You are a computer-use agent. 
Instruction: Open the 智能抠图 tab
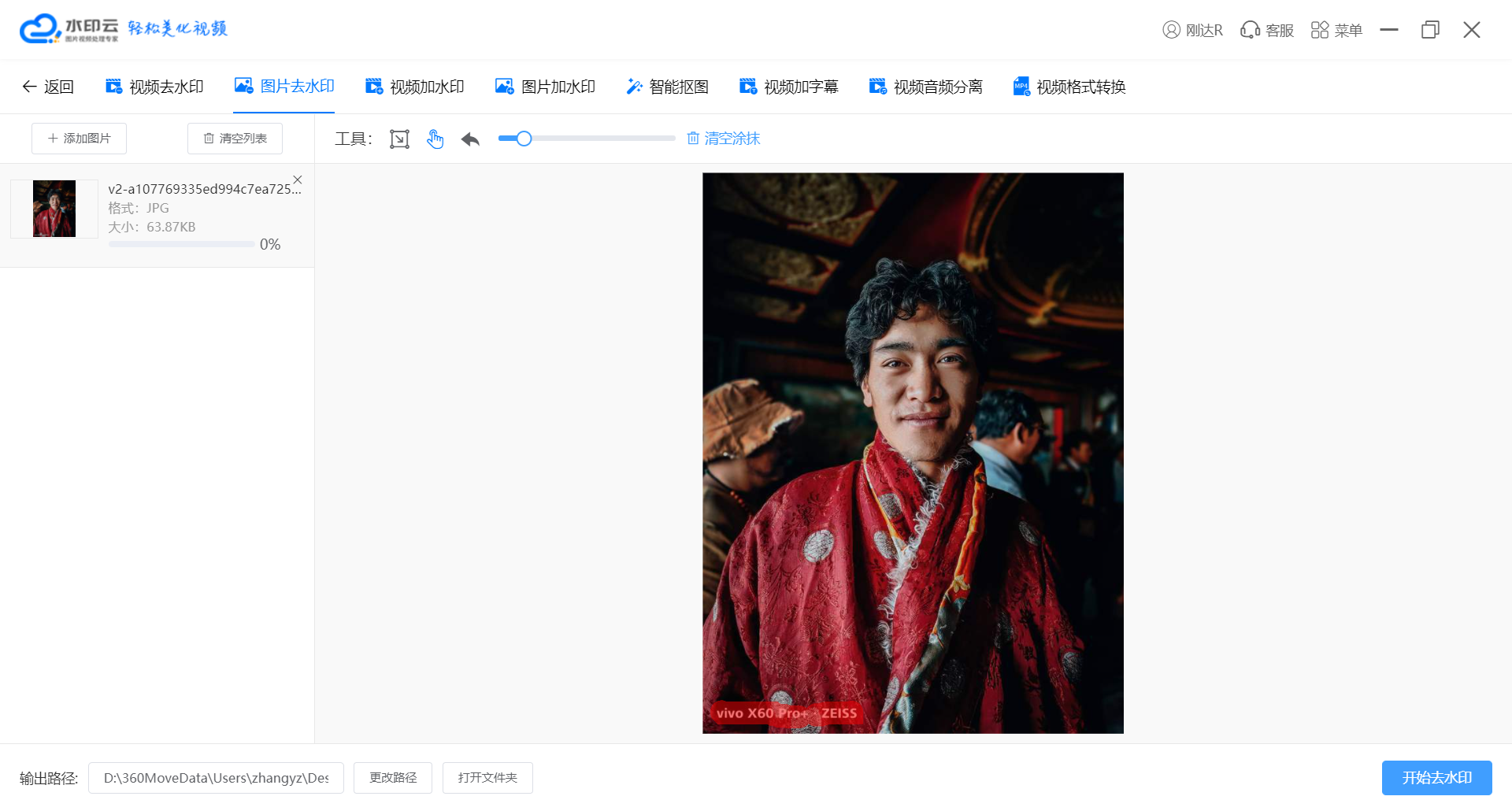pyautogui.click(x=667, y=87)
